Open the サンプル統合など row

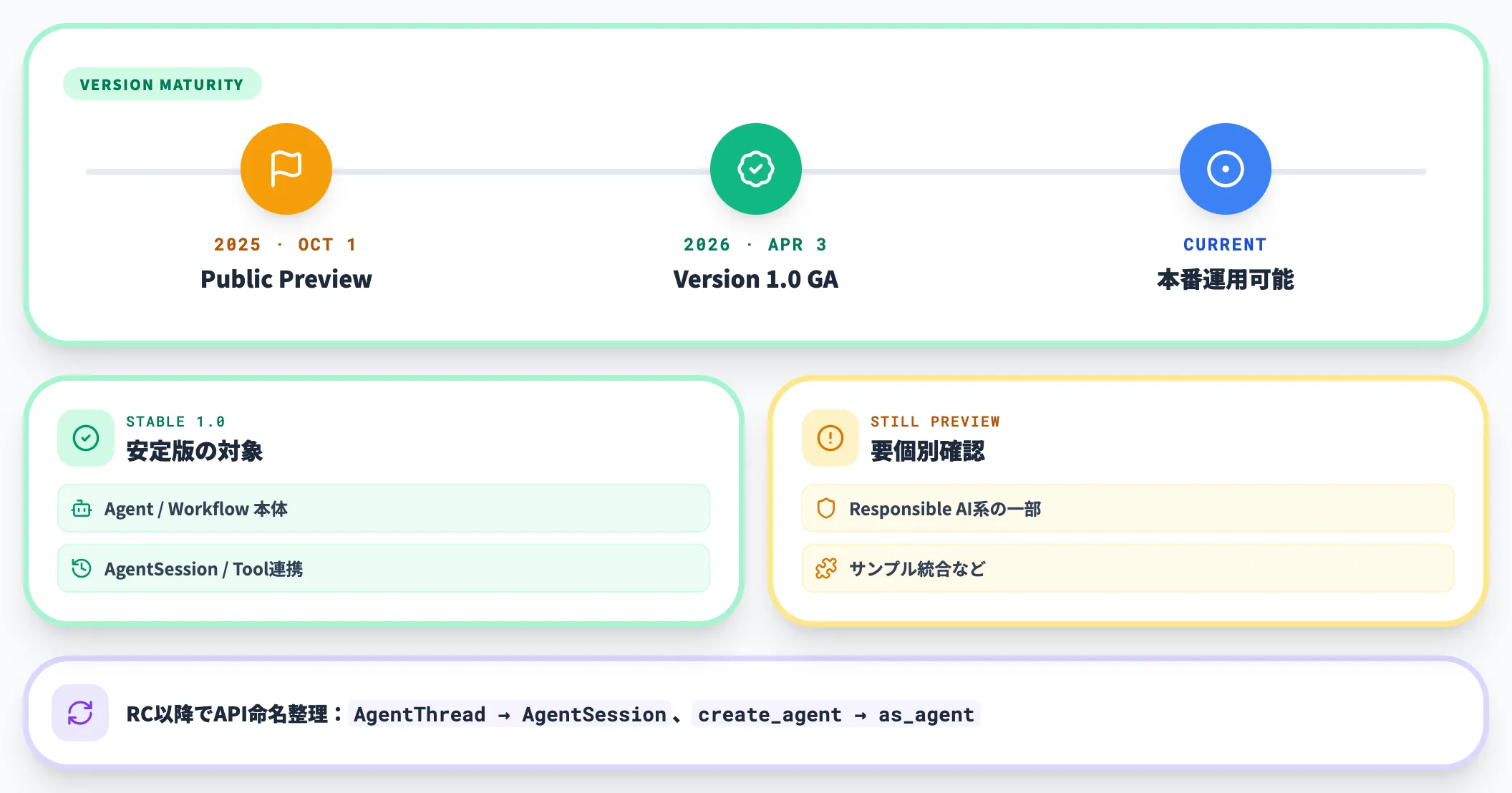pyautogui.click(x=1128, y=568)
